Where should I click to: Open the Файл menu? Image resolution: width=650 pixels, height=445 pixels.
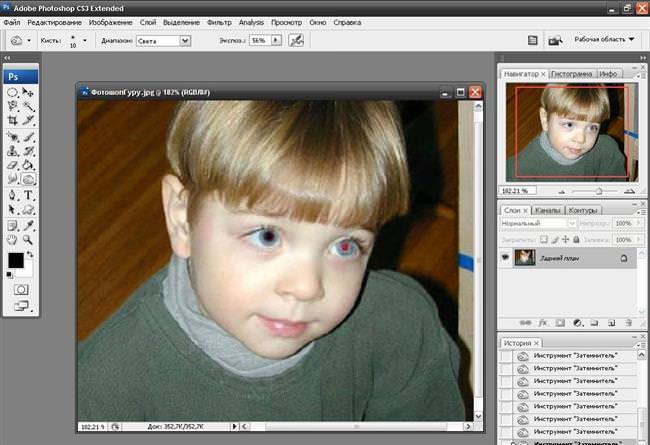pos(12,22)
